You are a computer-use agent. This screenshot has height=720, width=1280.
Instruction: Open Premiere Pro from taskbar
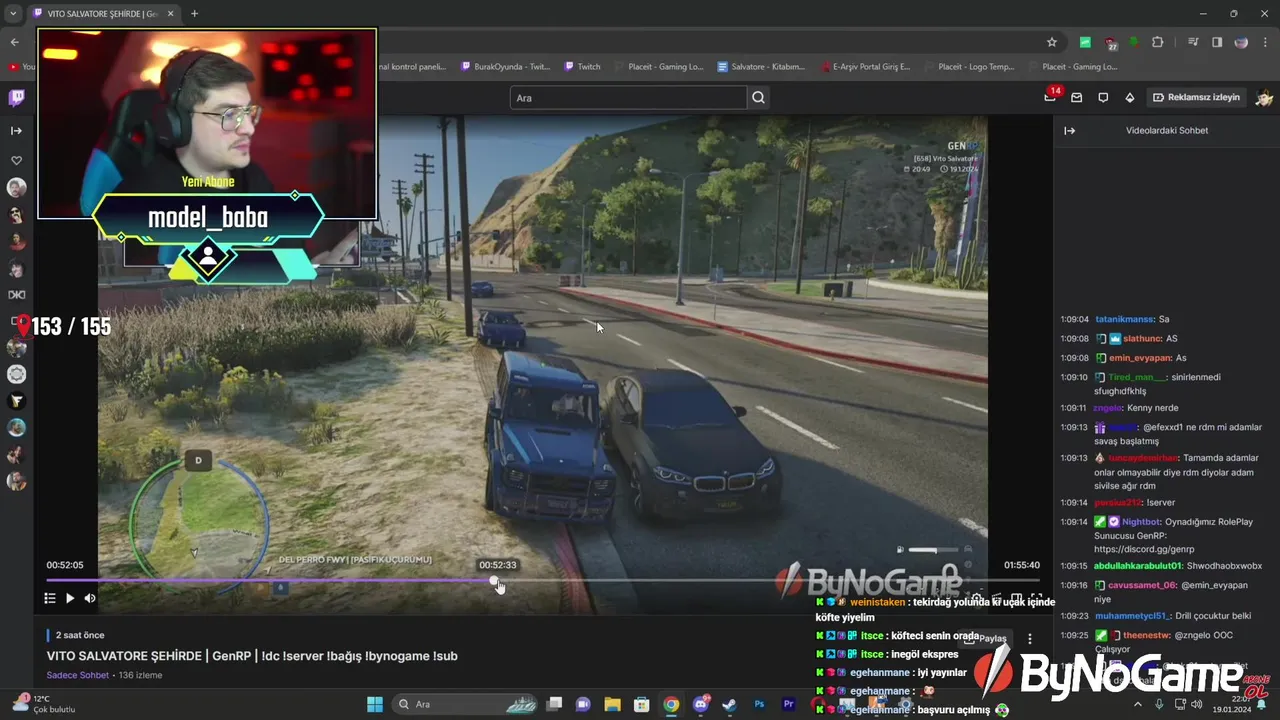coord(789,704)
